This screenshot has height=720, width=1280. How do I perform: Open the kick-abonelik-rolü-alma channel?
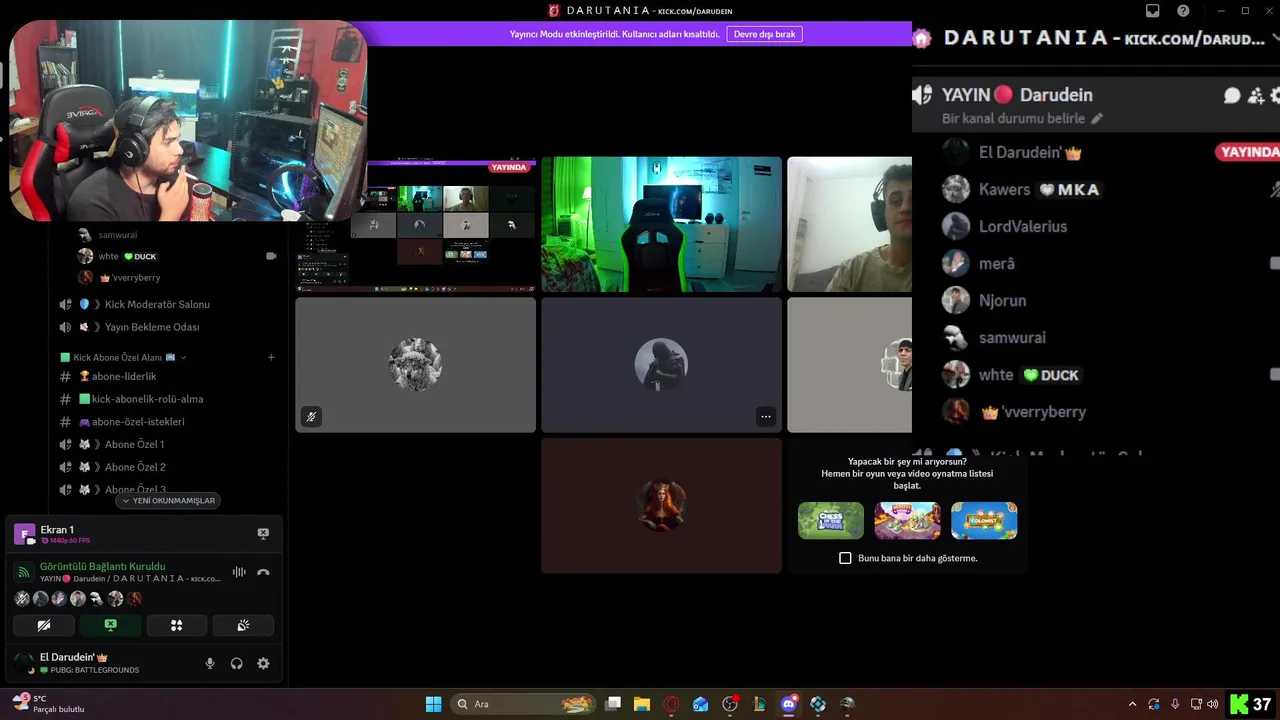tap(147, 399)
